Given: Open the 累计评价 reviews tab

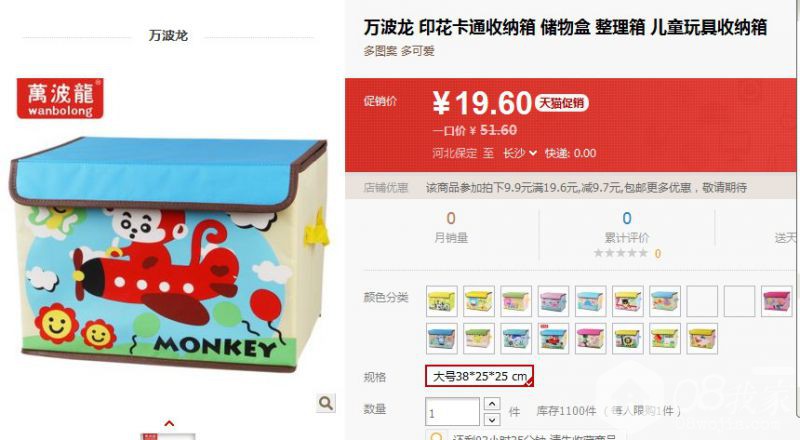Looking at the screenshot, I should pos(627,237).
